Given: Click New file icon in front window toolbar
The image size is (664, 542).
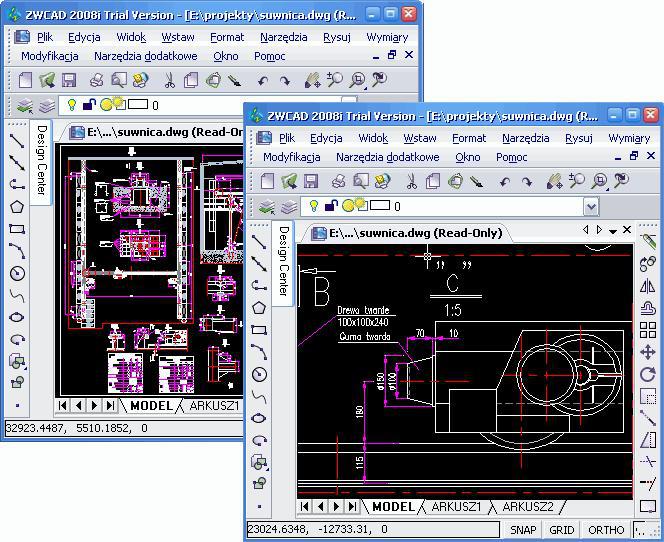Looking at the screenshot, I should pos(267,181).
